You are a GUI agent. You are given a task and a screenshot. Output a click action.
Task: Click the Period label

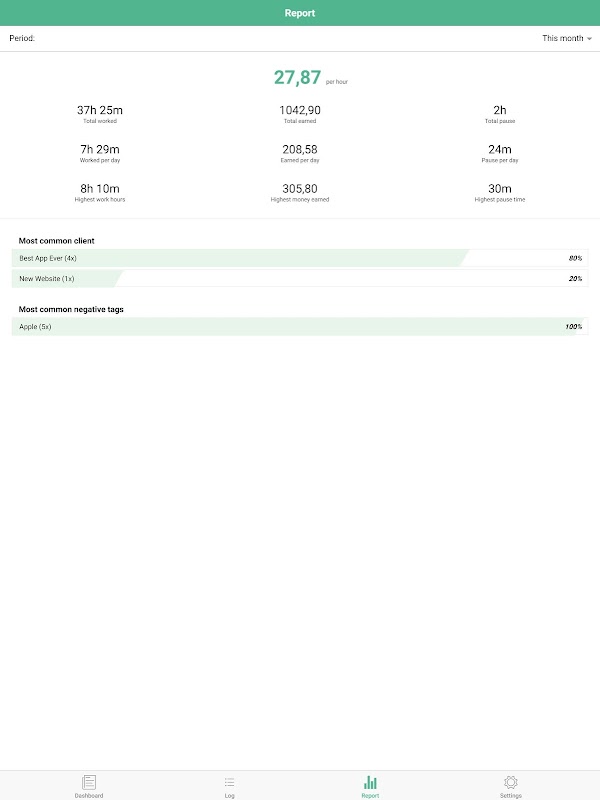click(x=22, y=38)
